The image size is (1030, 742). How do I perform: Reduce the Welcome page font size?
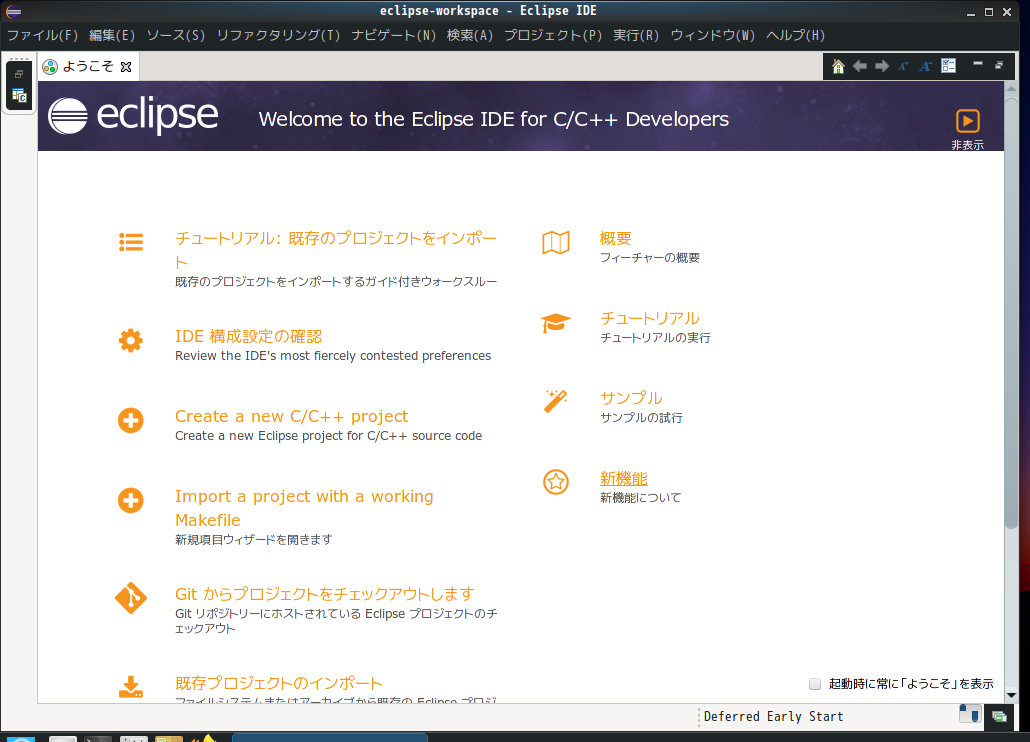(903, 66)
